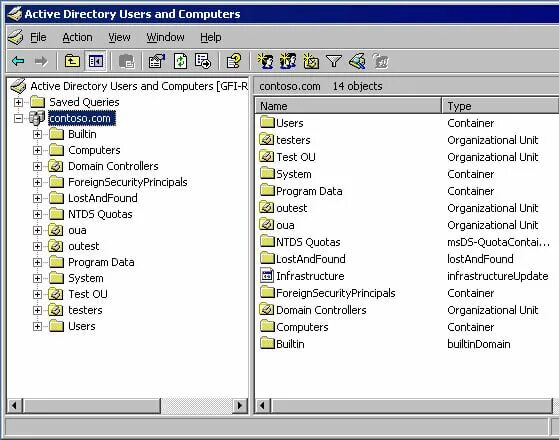The image size is (559, 440).
Task: Click Create new group toolbar icon
Action: 288,61
